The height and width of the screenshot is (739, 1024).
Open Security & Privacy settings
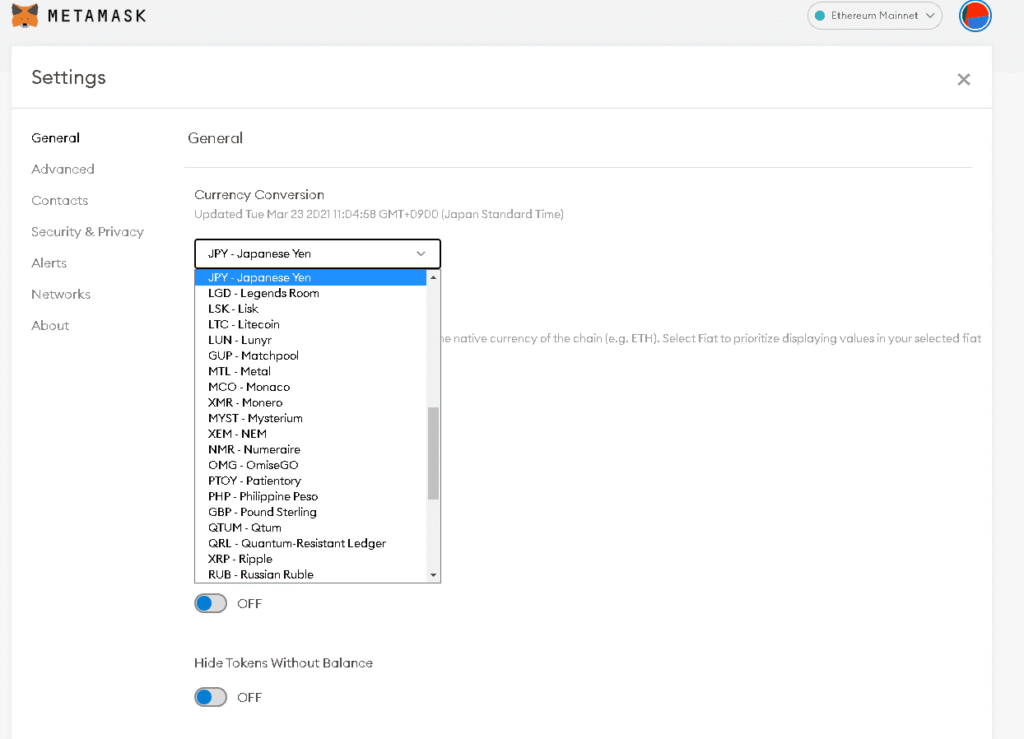coord(88,232)
